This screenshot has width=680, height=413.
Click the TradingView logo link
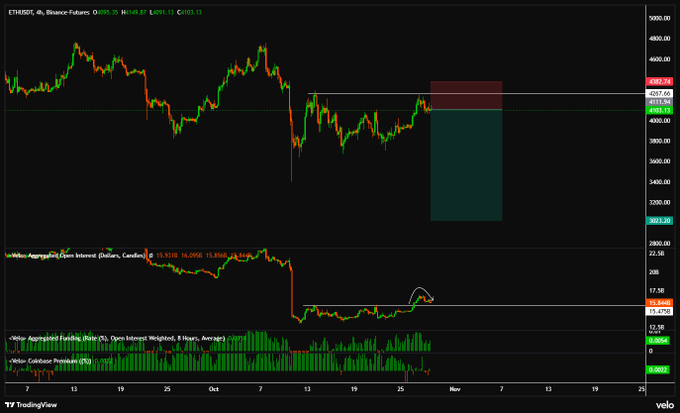[33, 405]
